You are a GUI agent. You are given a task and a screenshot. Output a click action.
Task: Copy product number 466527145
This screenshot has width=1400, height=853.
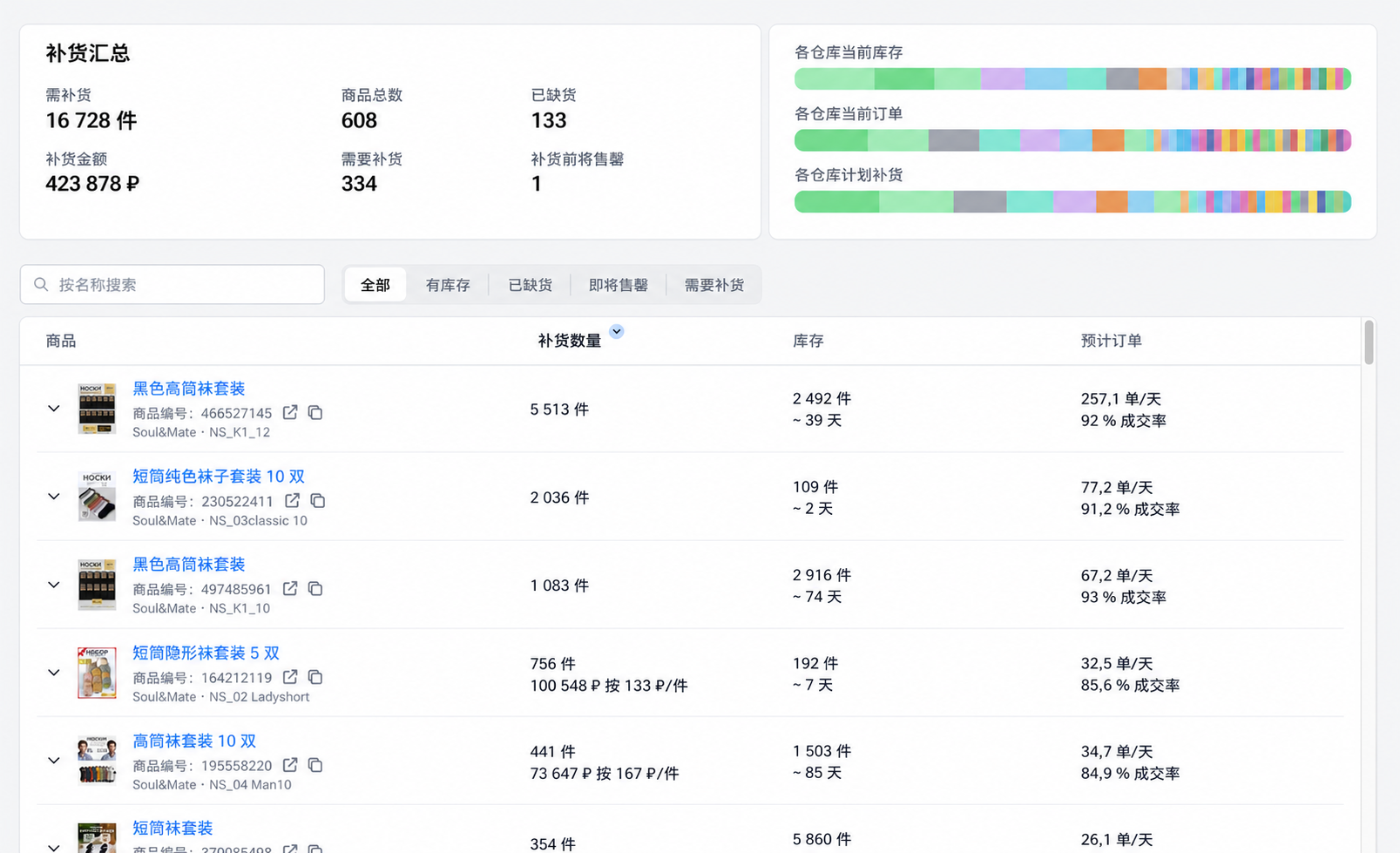click(x=315, y=412)
